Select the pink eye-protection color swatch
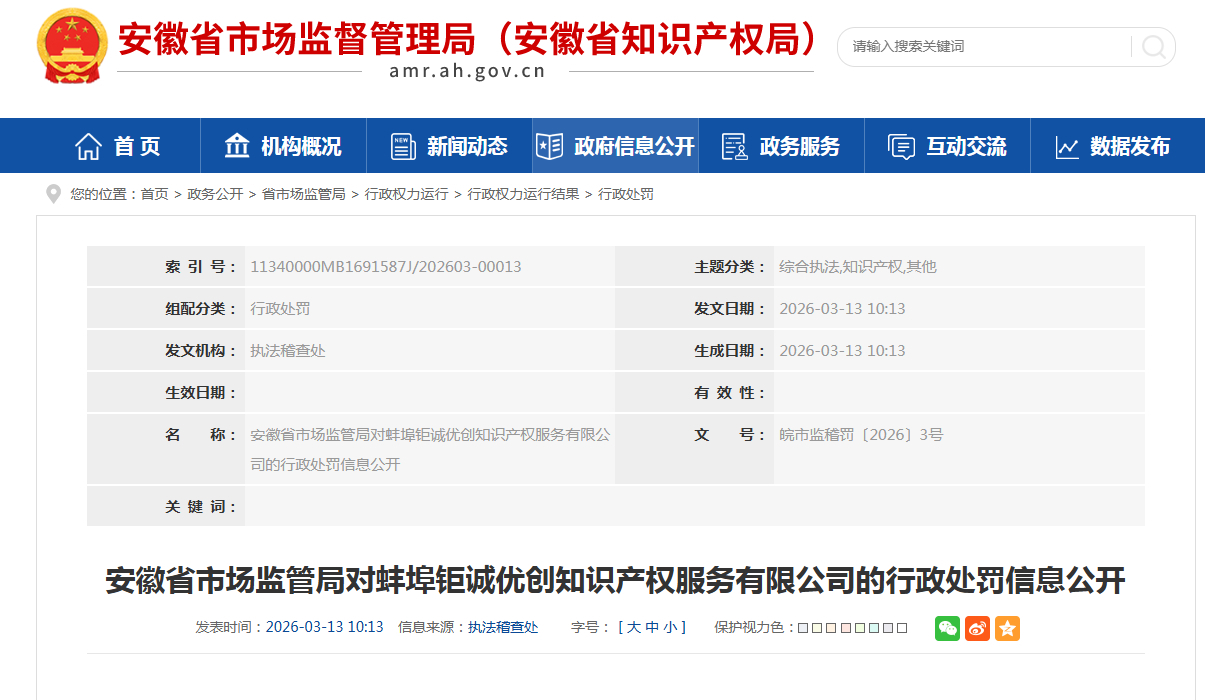The image size is (1205, 700). click(846, 628)
